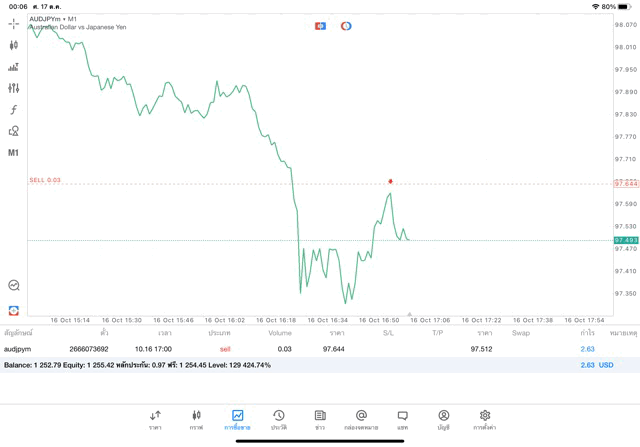This screenshot has height=447, width=640.
Task: Toggle the red-blue circular icon at chart top
Action: (346, 26)
